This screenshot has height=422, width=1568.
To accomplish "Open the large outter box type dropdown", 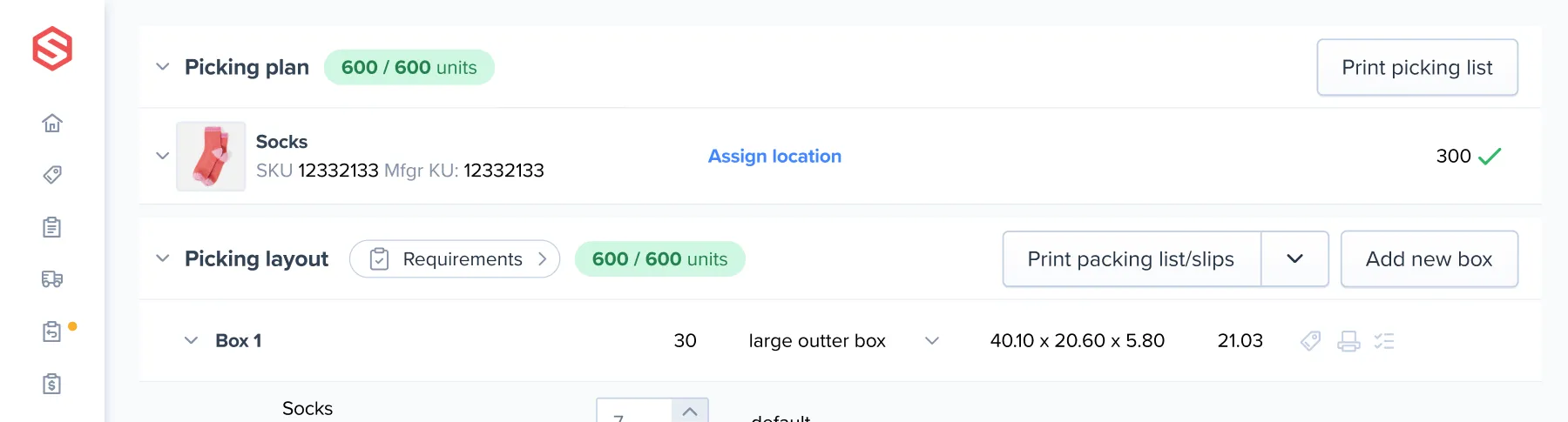I will click(932, 340).
